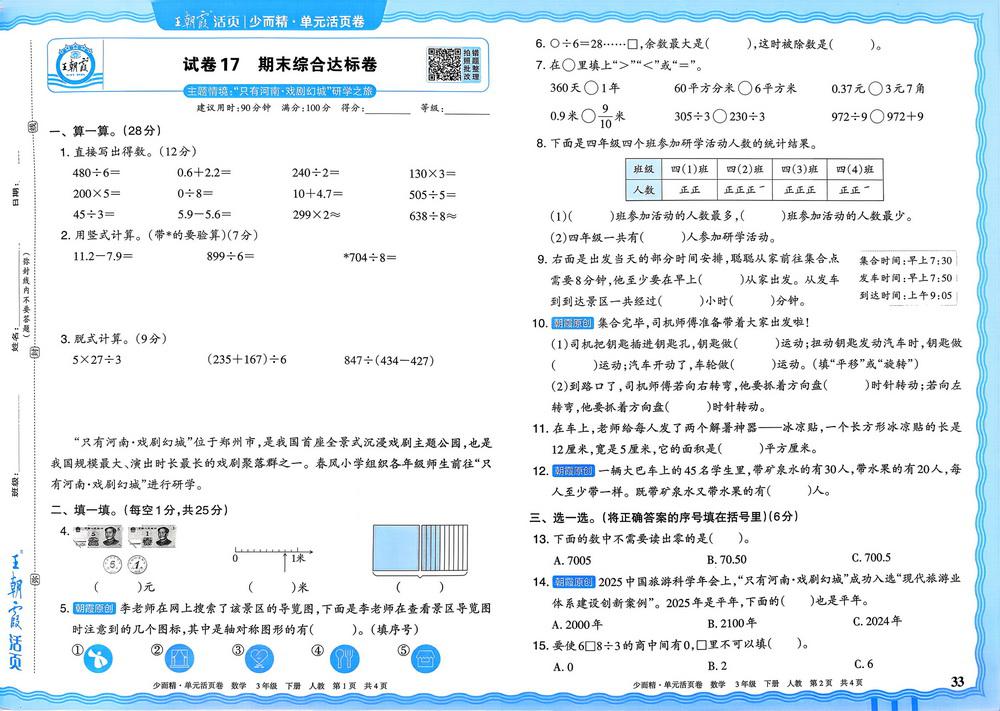Click the answer bracket in question 13
This screenshot has width=1000, height=711.
tap(727, 538)
